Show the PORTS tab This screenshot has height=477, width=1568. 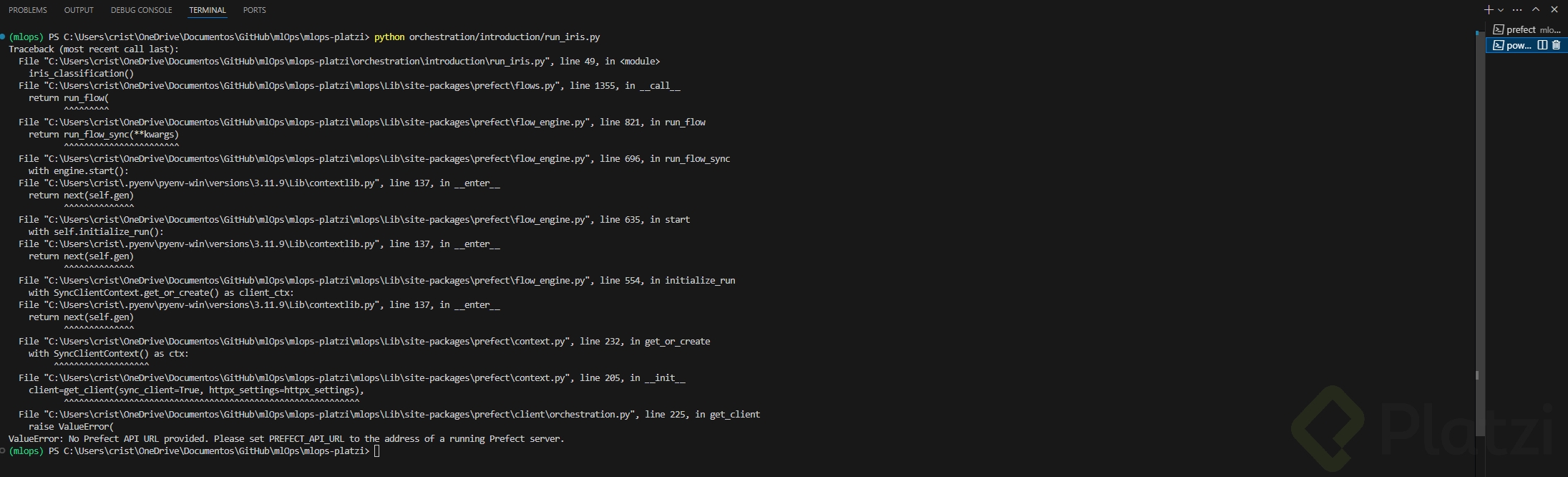(254, 10)
